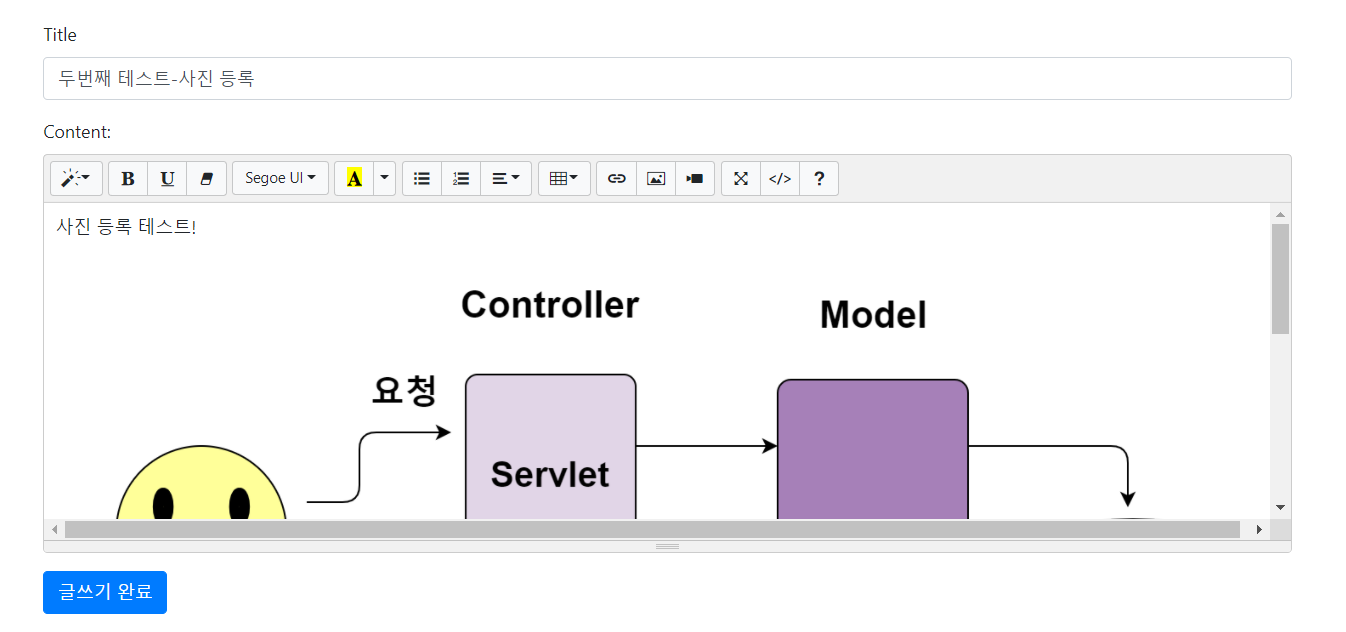Submit with the 글쓰기 완료 button
This screenshot has height=632, width=1346.
(x=105, y=592)
